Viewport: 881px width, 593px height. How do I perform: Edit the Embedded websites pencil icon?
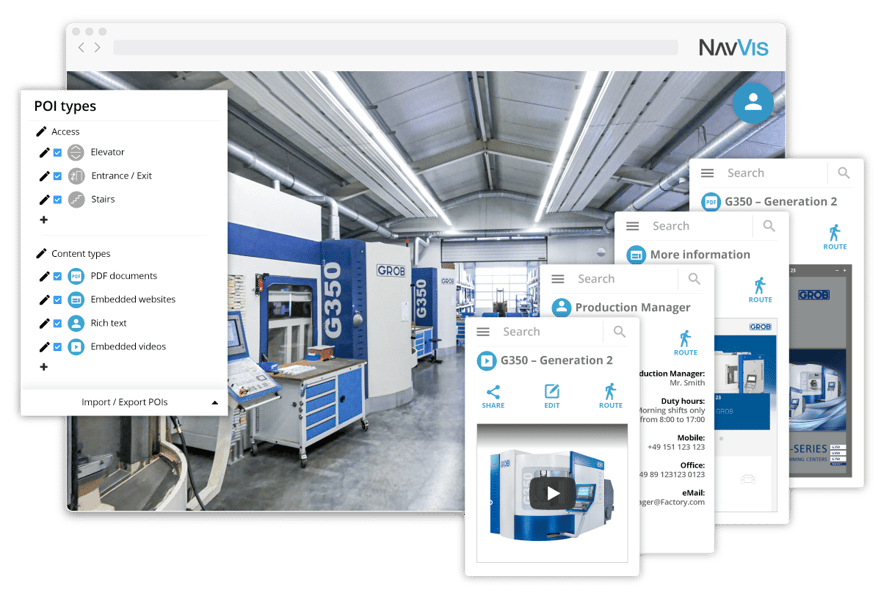(x=44, y=300)
